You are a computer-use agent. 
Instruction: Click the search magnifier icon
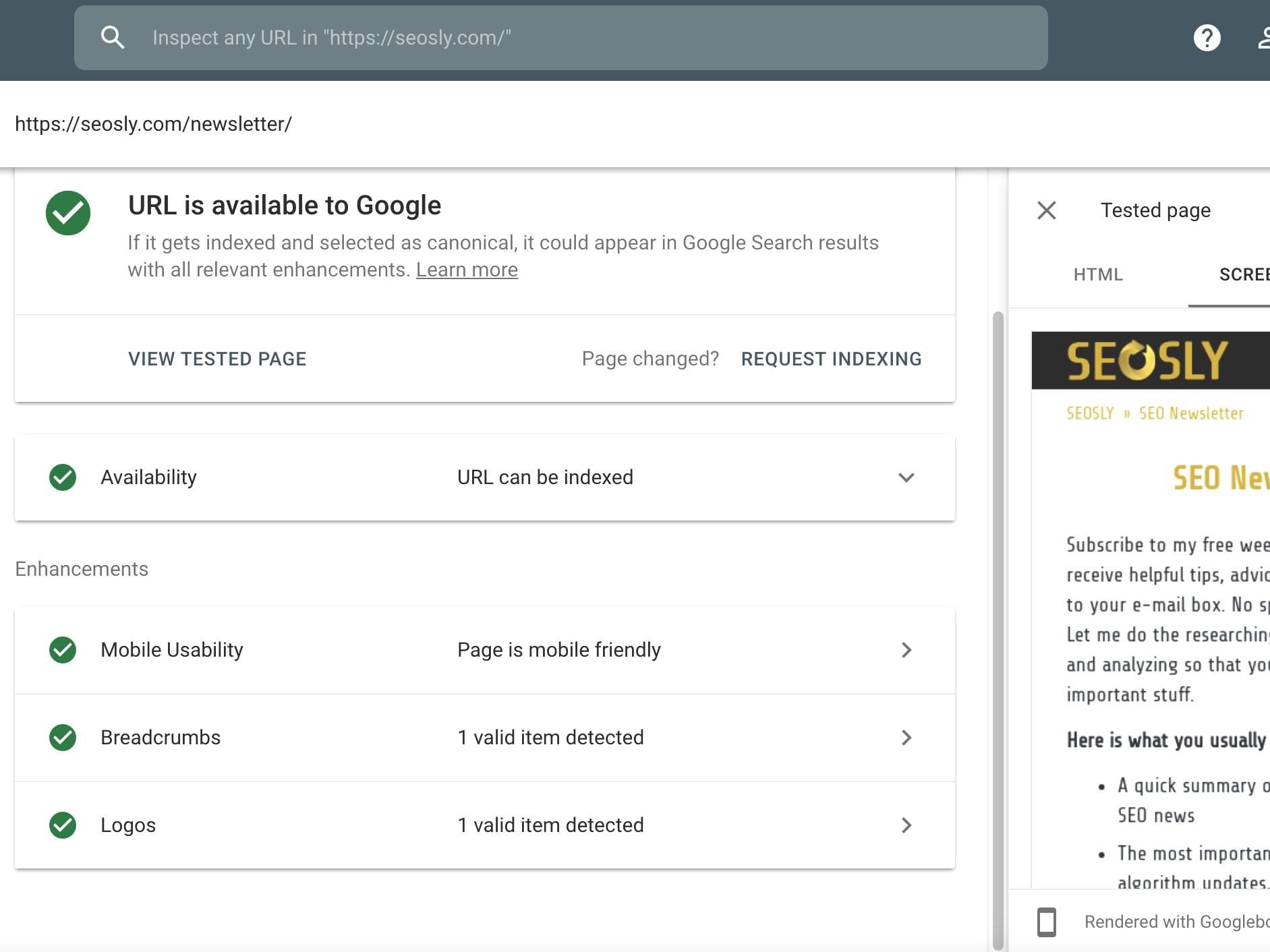[x=113, y=38]
